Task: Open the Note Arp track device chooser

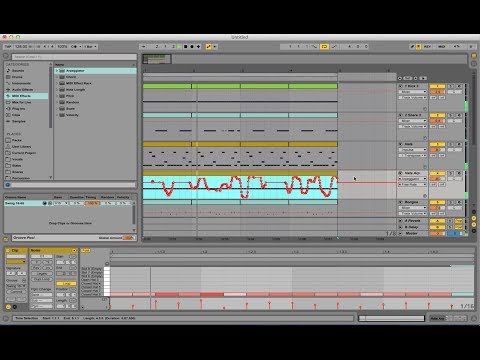Action: [413, 179]
